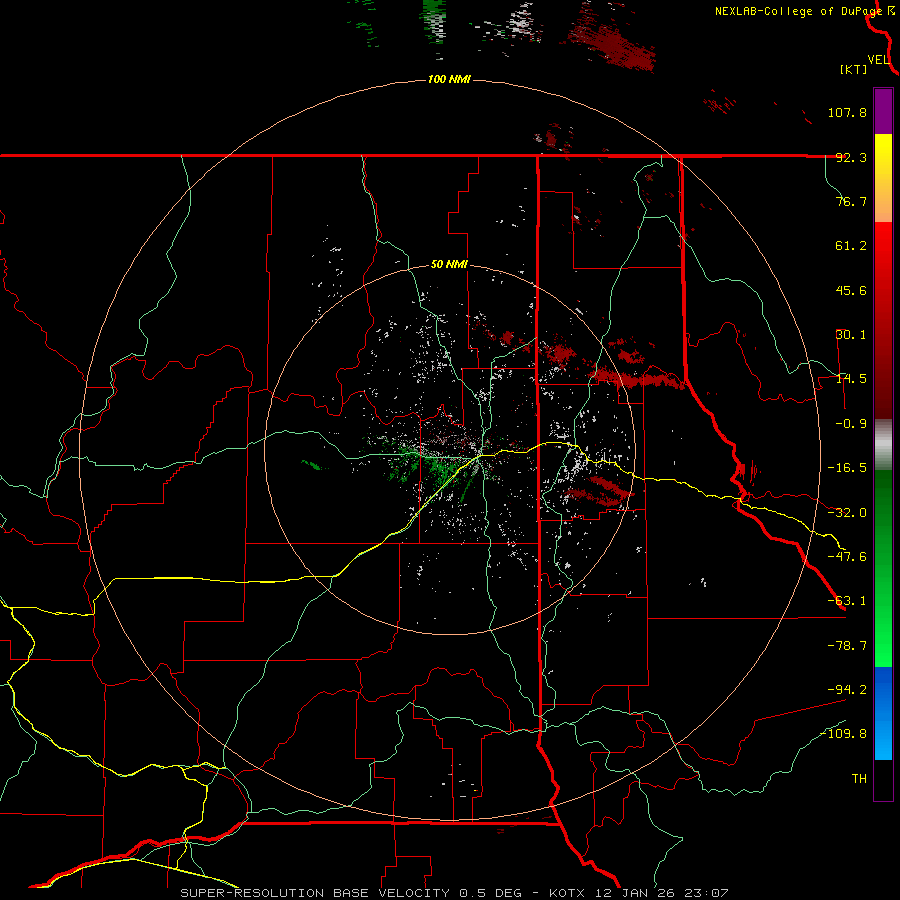Click the 50 NMI range ring label
The height and width of the screenshot is (900, 900).
449,264
